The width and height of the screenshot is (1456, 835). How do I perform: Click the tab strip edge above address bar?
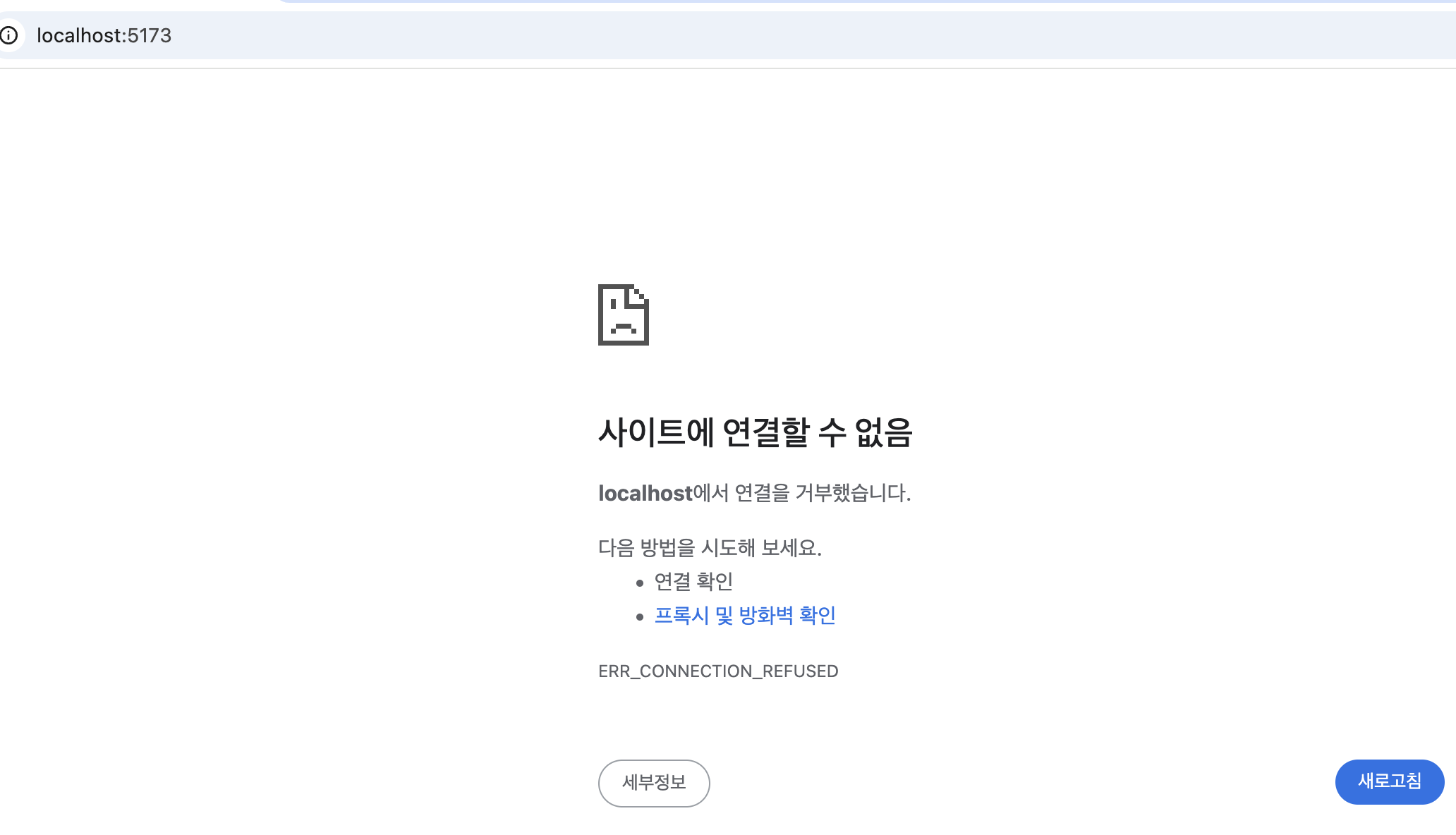(x=847, y=2)
